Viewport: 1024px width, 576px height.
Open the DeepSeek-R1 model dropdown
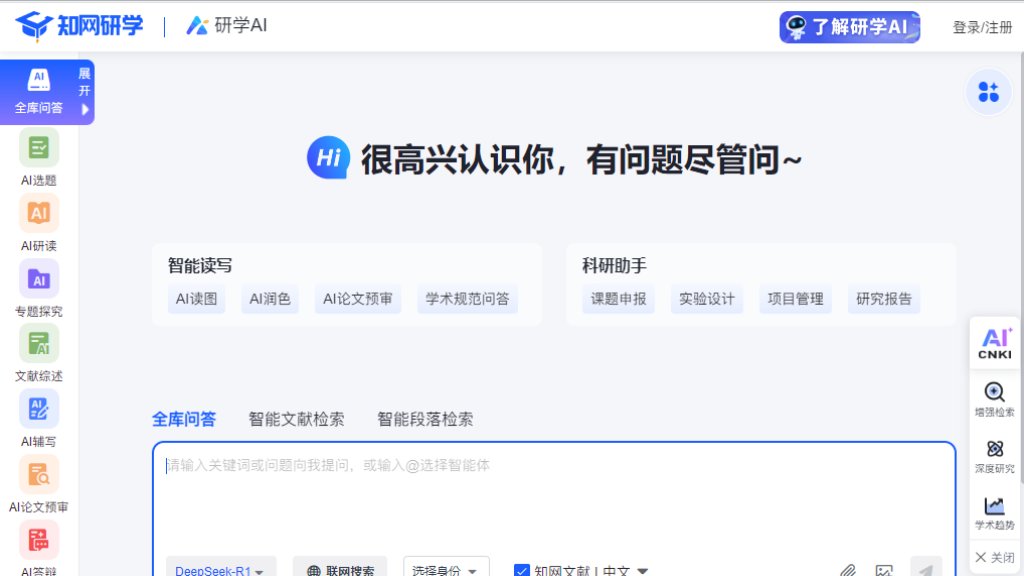point(218,570)
